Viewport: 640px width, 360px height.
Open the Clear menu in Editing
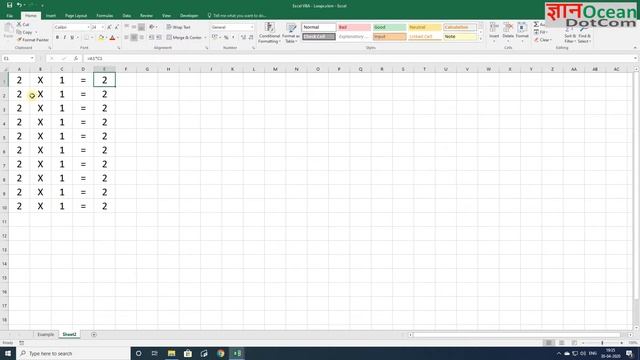543,40
